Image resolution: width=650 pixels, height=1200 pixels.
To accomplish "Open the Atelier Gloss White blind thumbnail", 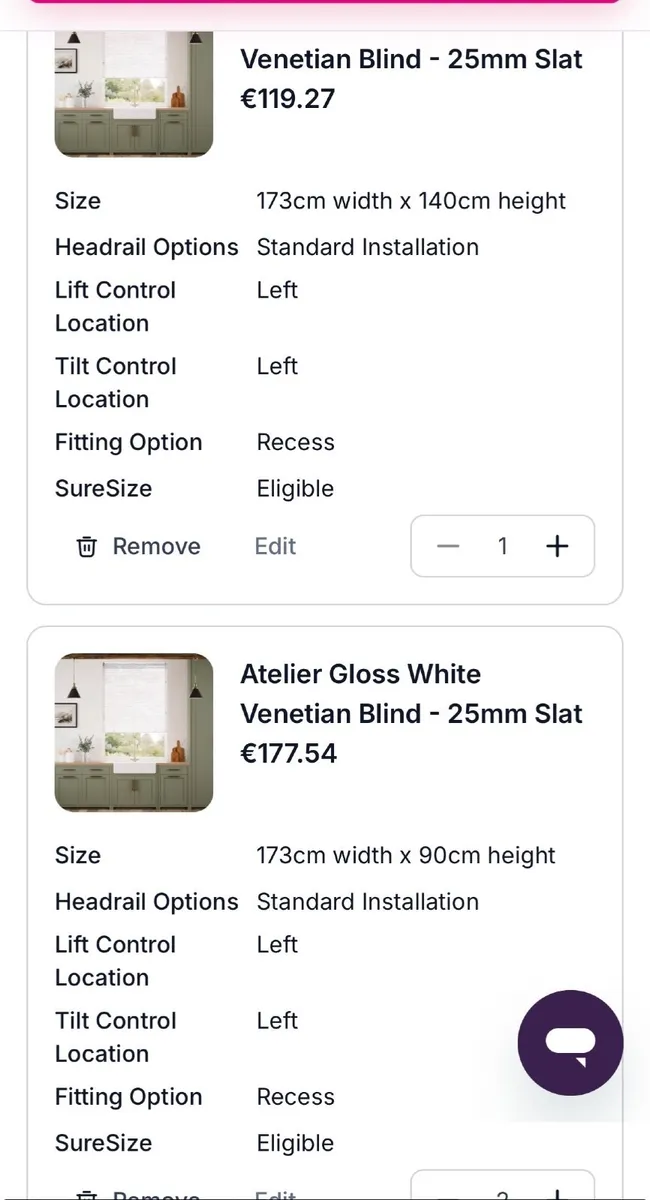I will coord(134,732).
